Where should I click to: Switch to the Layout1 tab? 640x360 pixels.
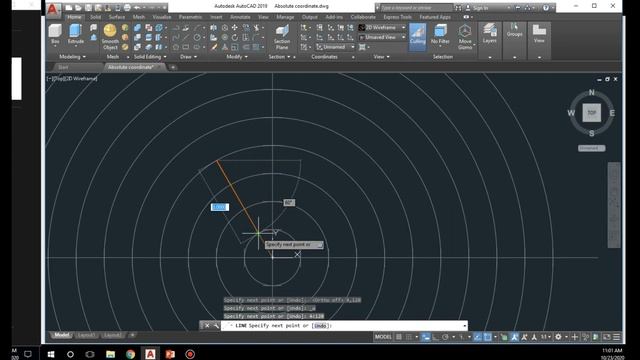click(x=86, y=335)
